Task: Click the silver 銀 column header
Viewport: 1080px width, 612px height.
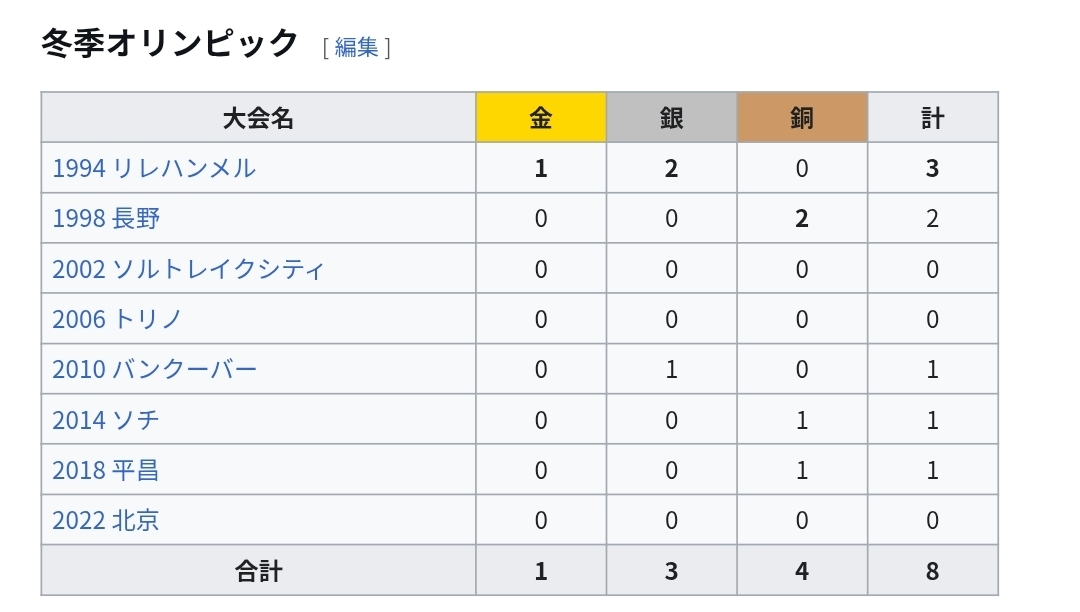Action: click(x=671, y=118)
